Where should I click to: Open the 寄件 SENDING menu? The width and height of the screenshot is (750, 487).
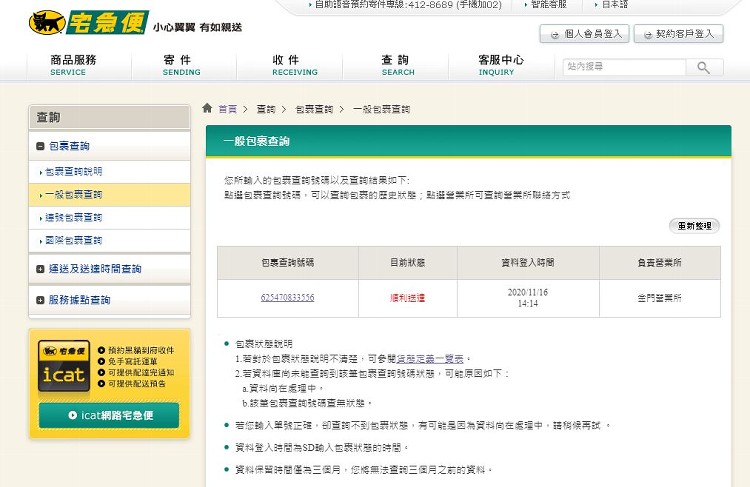pyautogui.click(x=181, y=66)
